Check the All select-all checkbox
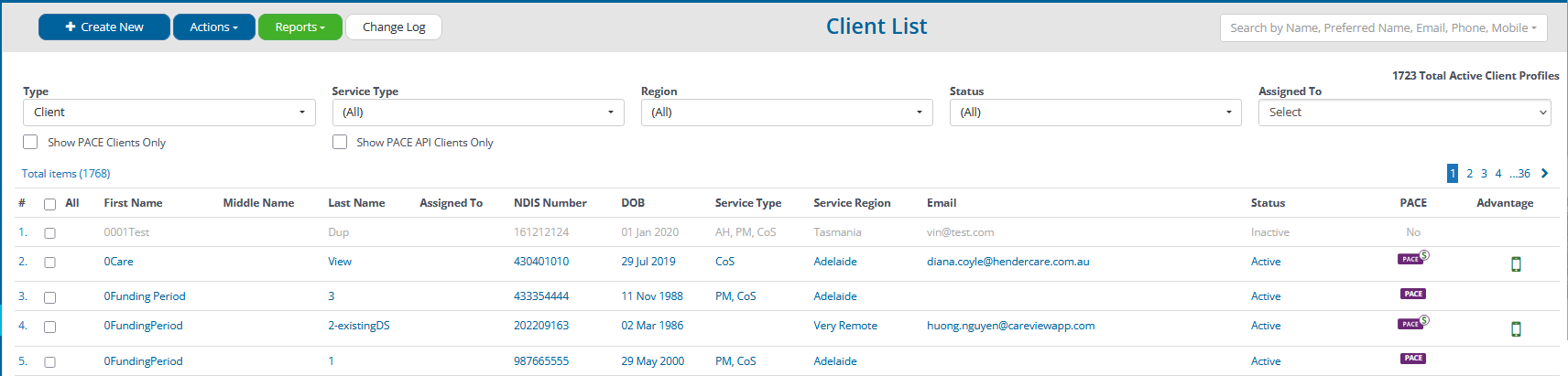Screen dimensions: 1568x376 tap(50, 204)
